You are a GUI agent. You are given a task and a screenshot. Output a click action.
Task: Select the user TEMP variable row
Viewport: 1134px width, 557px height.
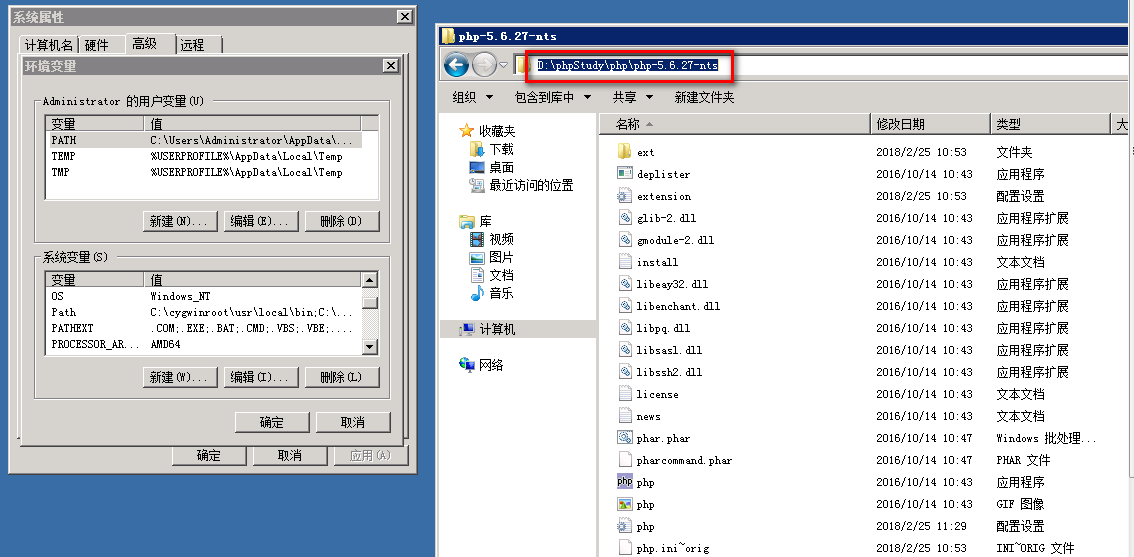point(205,156)
